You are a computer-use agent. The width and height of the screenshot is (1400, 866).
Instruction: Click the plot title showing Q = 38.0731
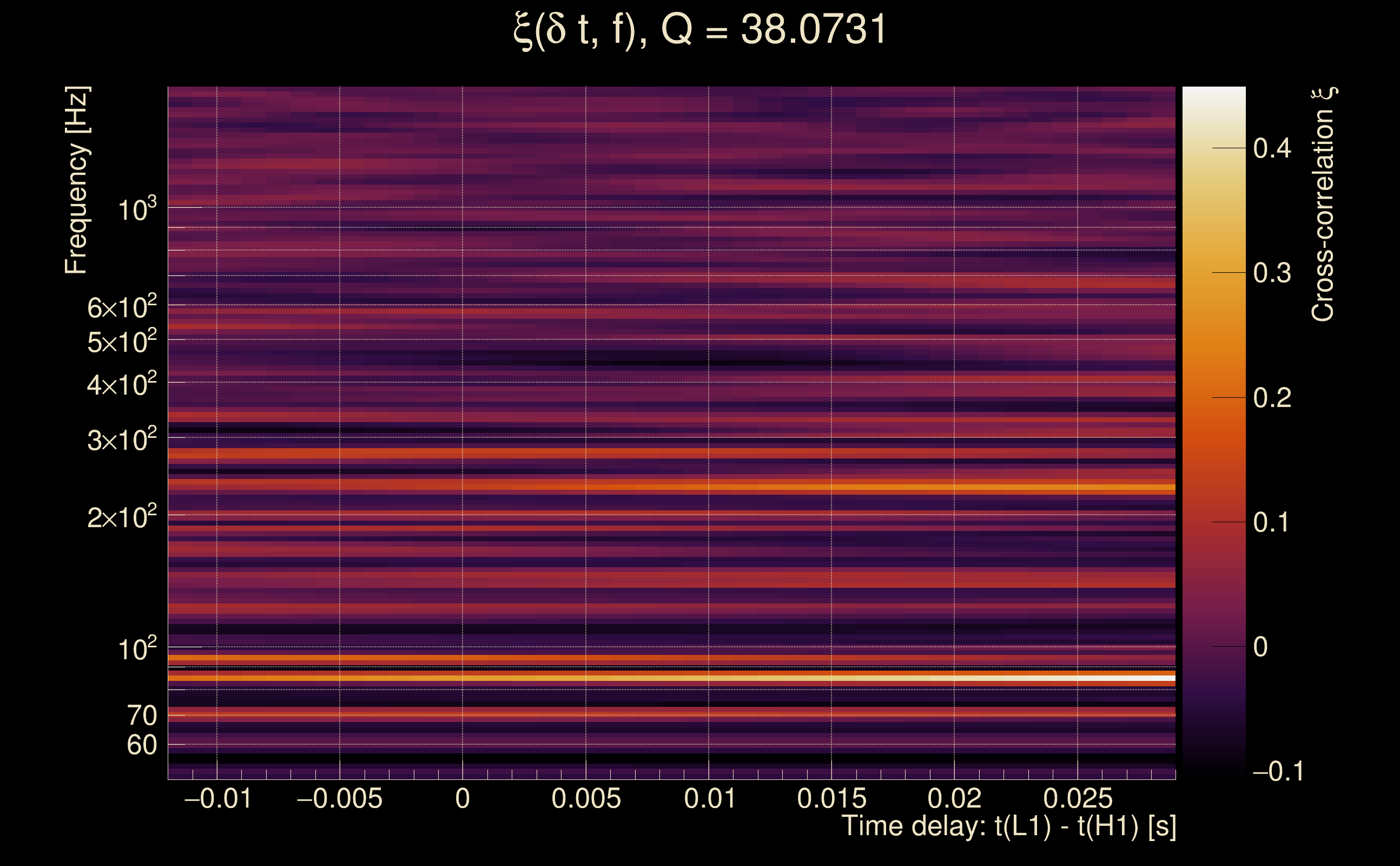[699, 30]
